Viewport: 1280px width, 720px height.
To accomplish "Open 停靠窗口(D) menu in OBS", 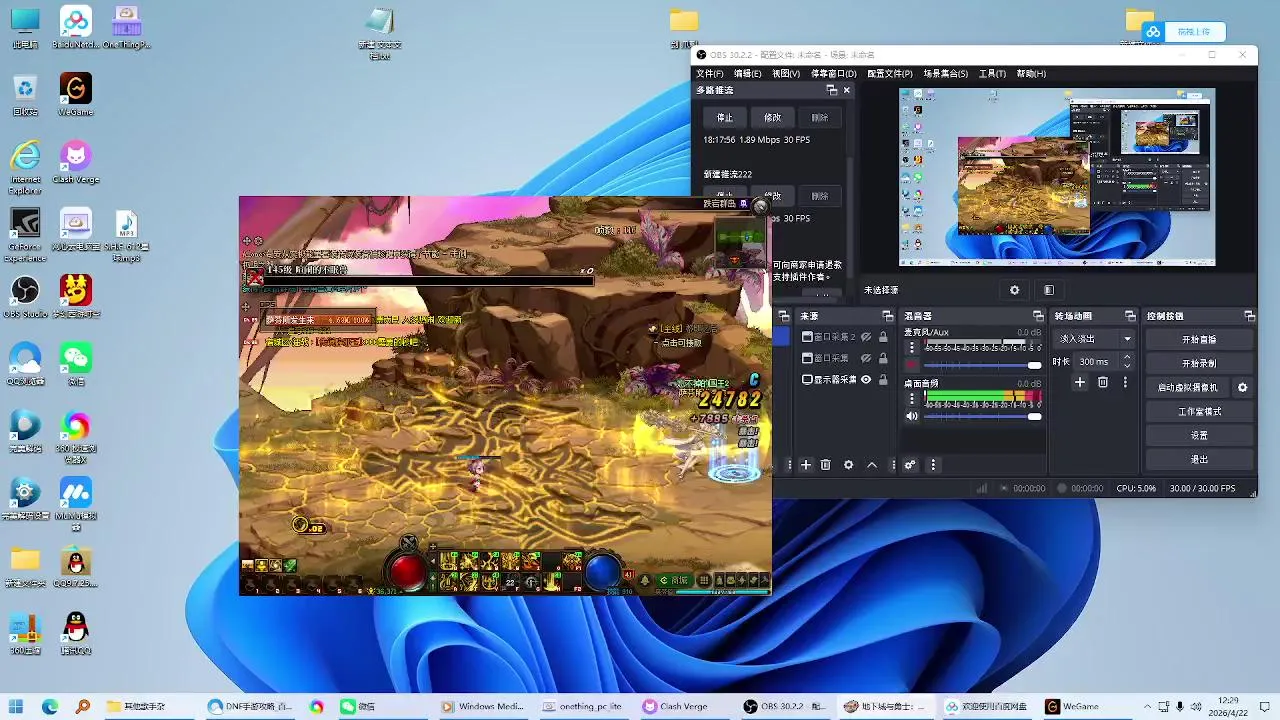I will point(833,74).
